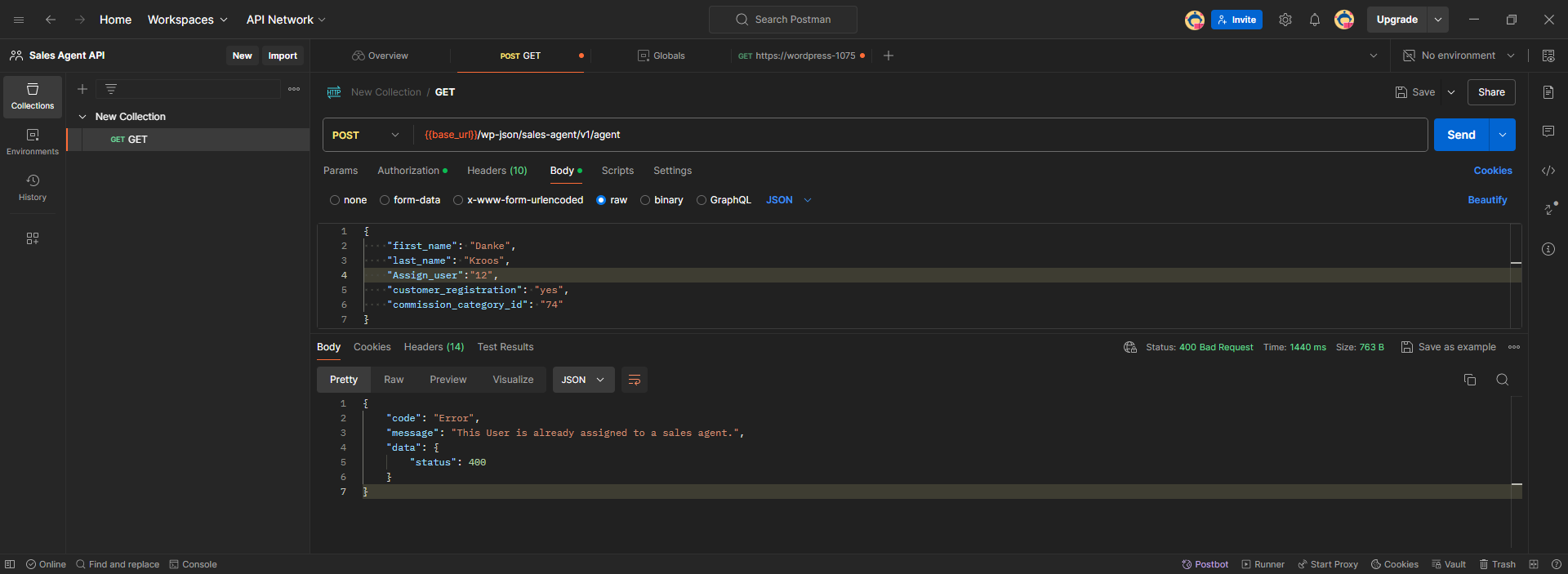This screenshot has width=1568, height=574.
Task: Open the settings gear icon
Action: (1285, 20)
